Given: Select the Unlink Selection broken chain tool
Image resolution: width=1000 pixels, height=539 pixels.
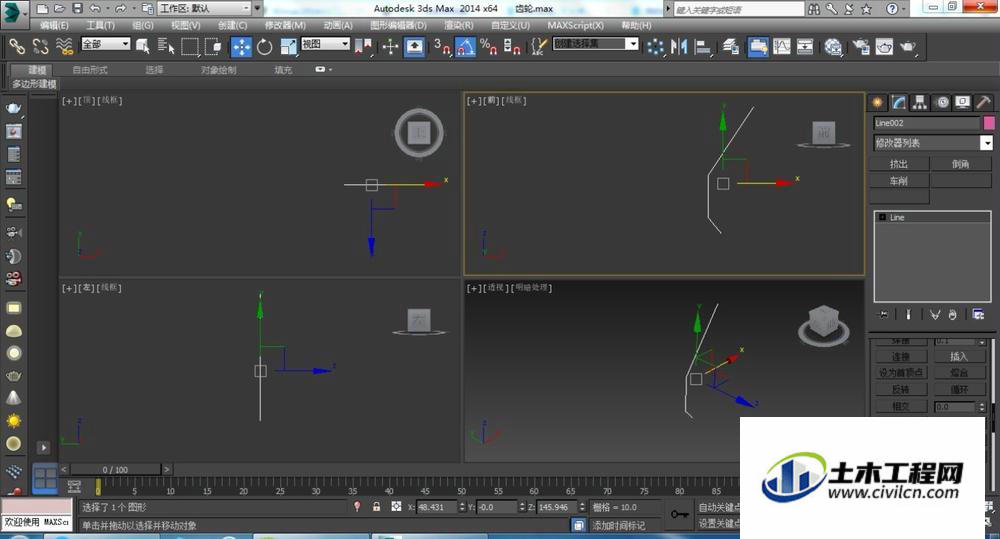Looking at the screenshot, I should [x=41, y=46].
